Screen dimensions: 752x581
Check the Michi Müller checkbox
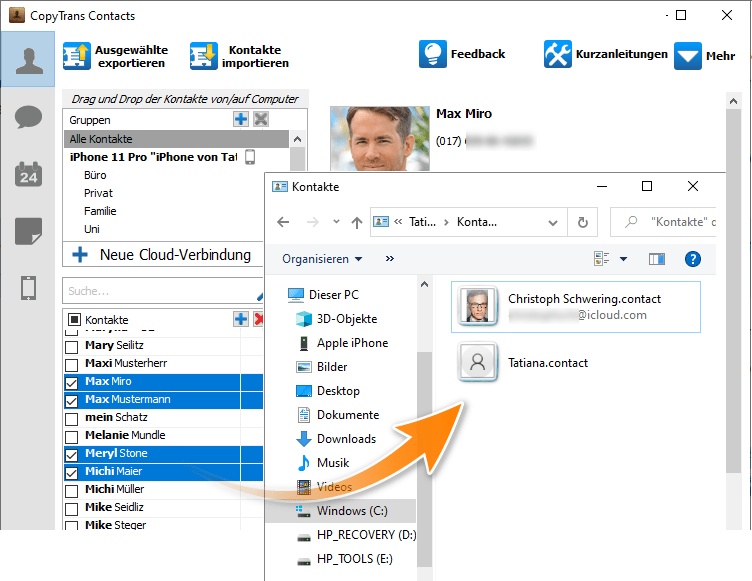click(x=71, y=491)
